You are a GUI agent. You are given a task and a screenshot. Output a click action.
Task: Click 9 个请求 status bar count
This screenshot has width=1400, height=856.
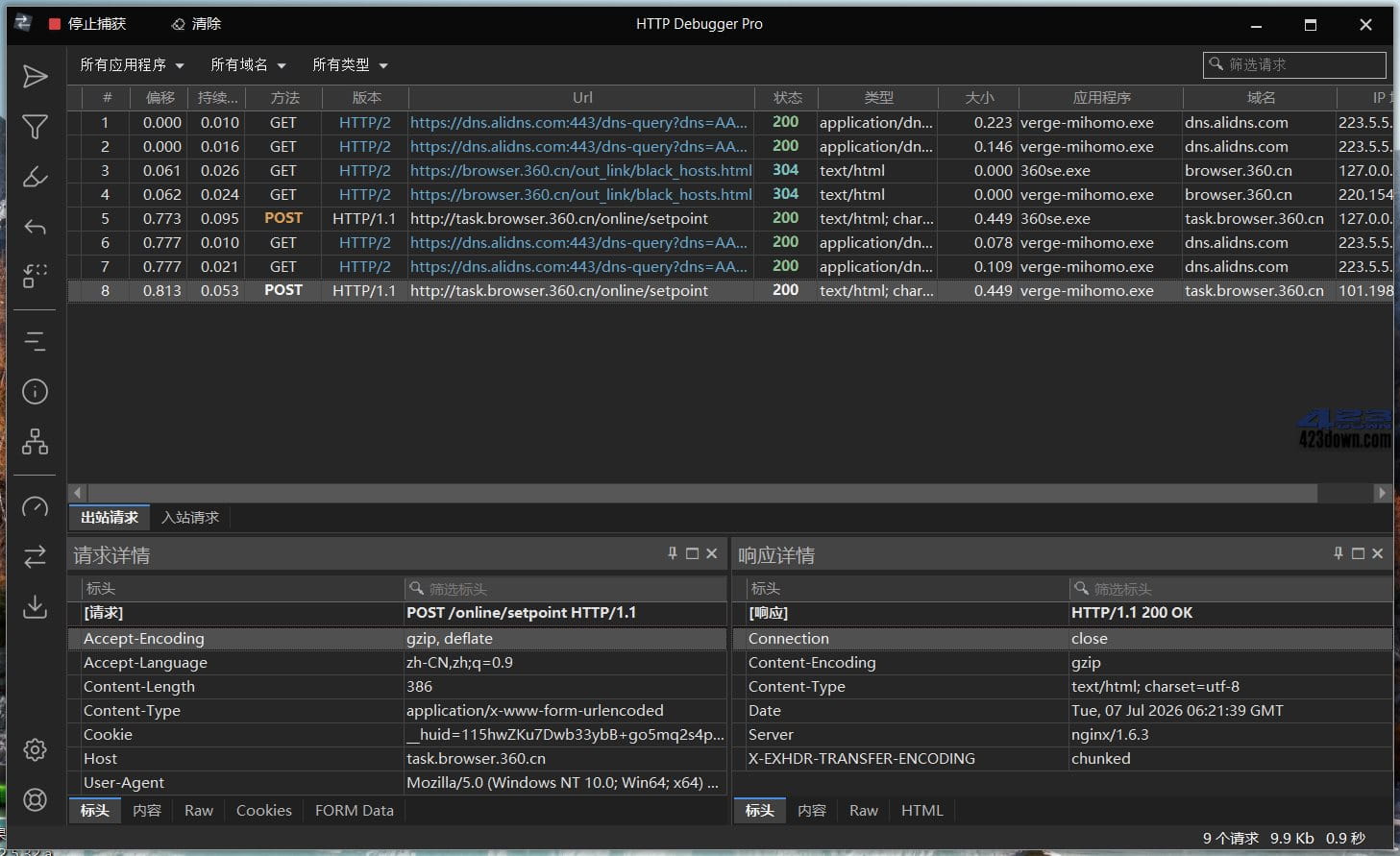point(1230,838)
